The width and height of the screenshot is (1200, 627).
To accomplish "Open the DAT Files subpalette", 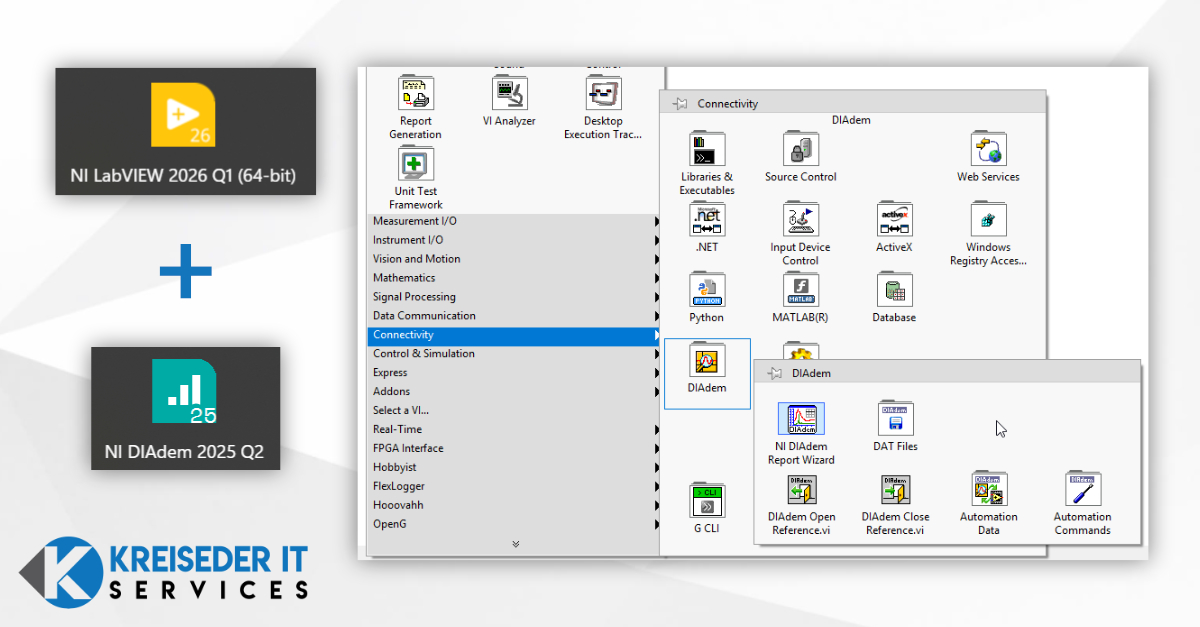I will pyautogui.click(x=895, y=421).
